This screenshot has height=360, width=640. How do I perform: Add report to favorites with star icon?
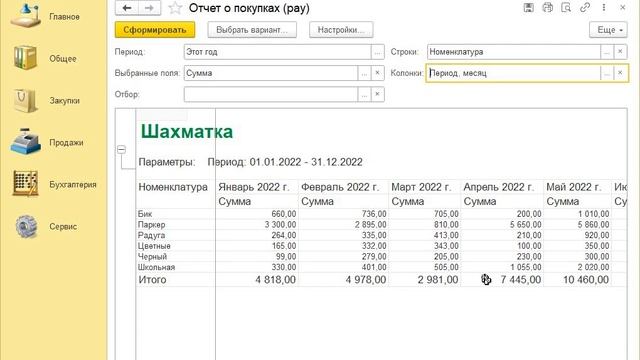click(175, 8)
